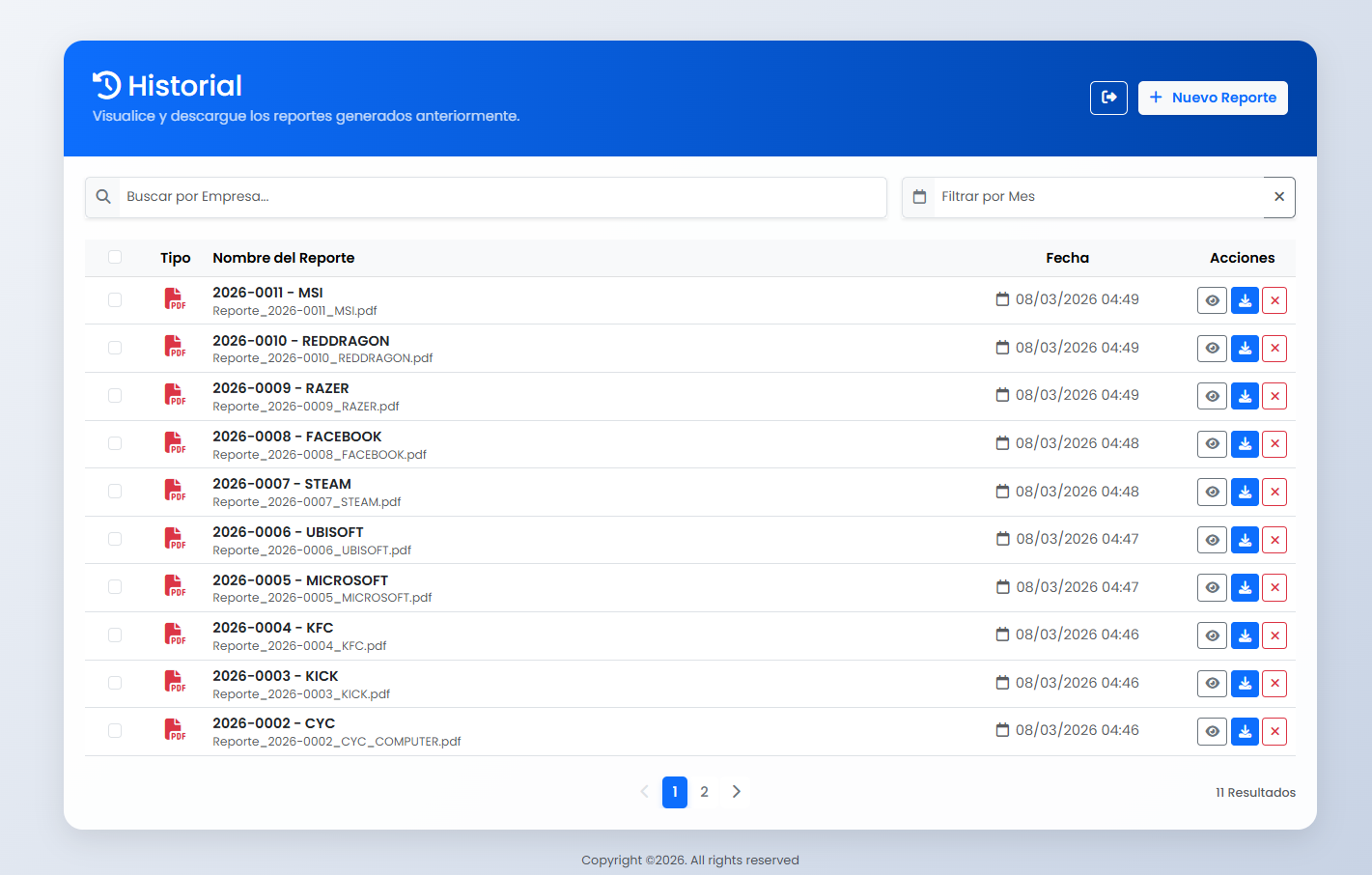This screenshot has width=1372, height=875.
Task: Download the 2026-0006 UBISOFT report
Action: 1245,540
